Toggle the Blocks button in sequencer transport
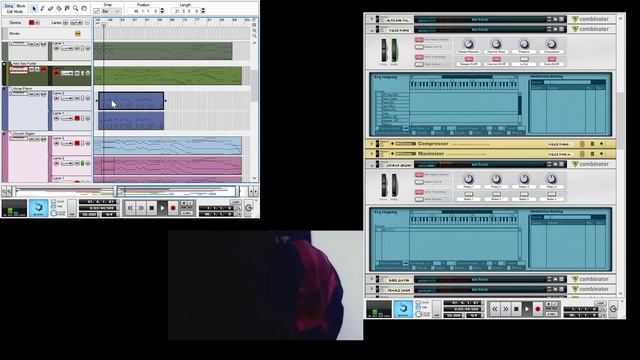This screenshot has width=640, height=360. pyautogui.click(x=38, y=208)
